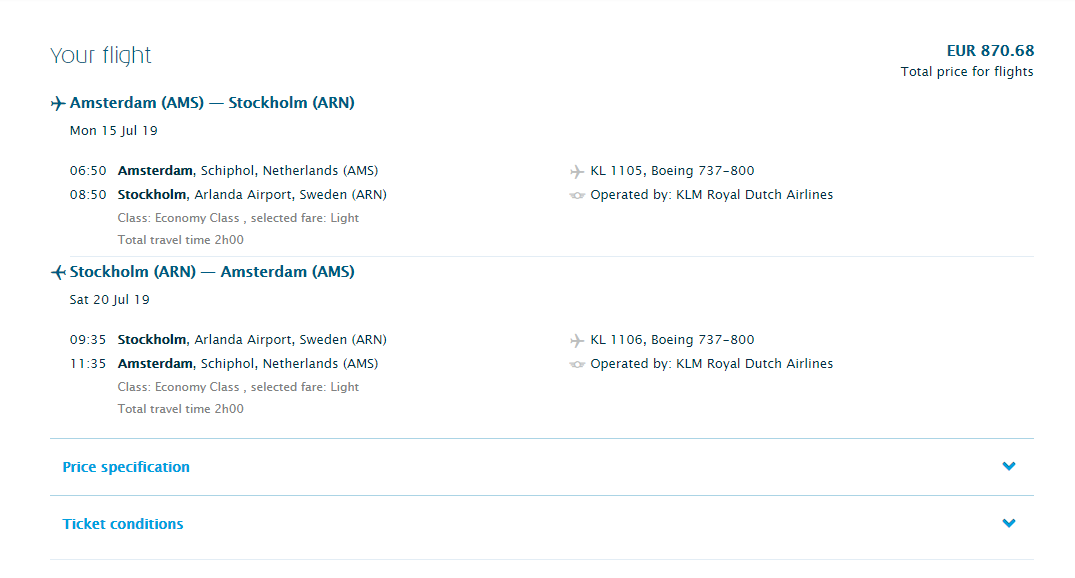The height and width of the screenshot is (578, 1075).
Task: Click the KL 1105, Boeing 737-800 flight text
Action: (672, 171)
